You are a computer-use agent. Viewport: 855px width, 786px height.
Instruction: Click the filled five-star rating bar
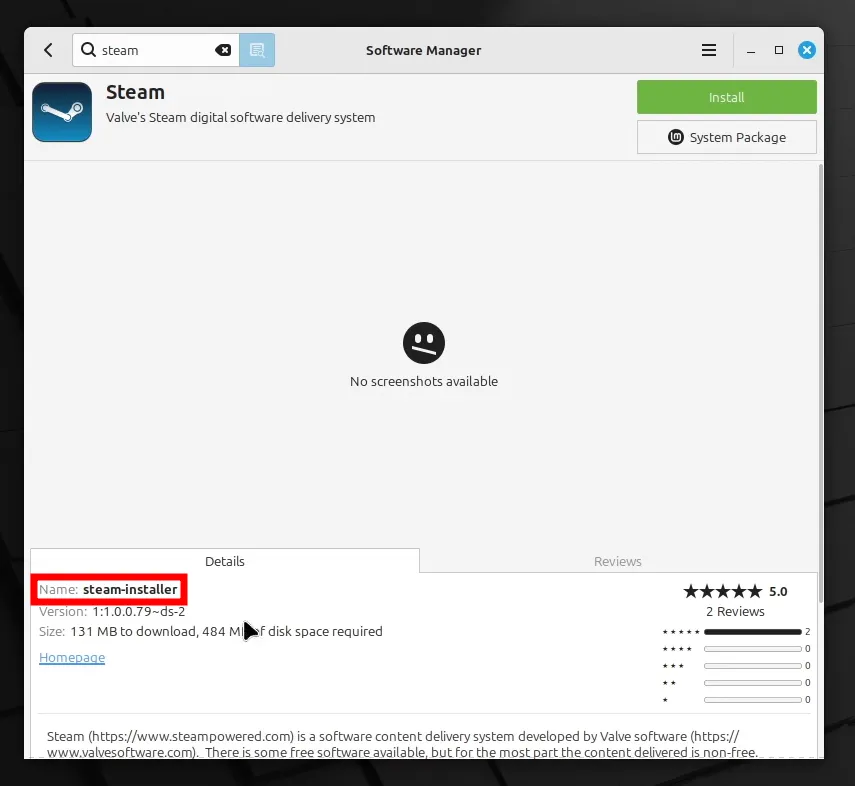[751, 631]
